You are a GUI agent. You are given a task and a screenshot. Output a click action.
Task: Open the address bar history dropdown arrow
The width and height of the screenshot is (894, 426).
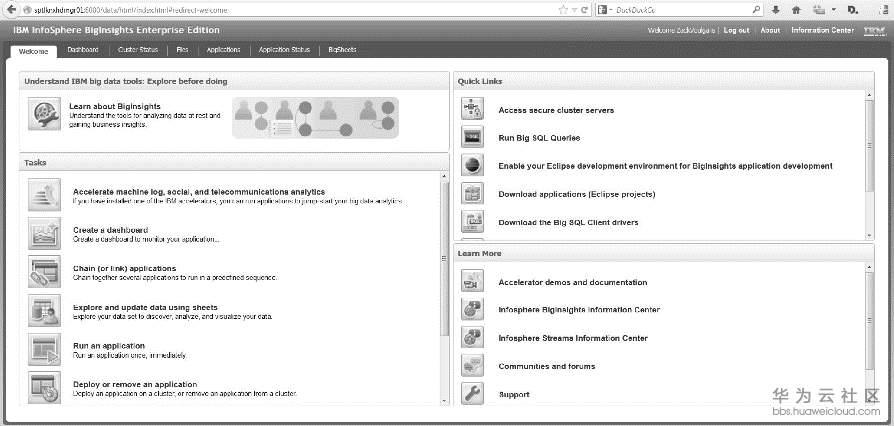(574, 10)
